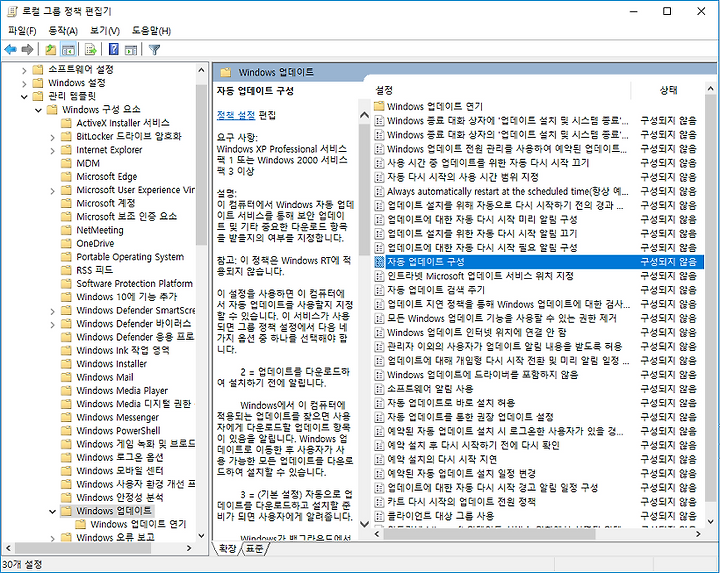
Task: Click tree pane horizontal scrollbar right arrow
Action: 189,548
